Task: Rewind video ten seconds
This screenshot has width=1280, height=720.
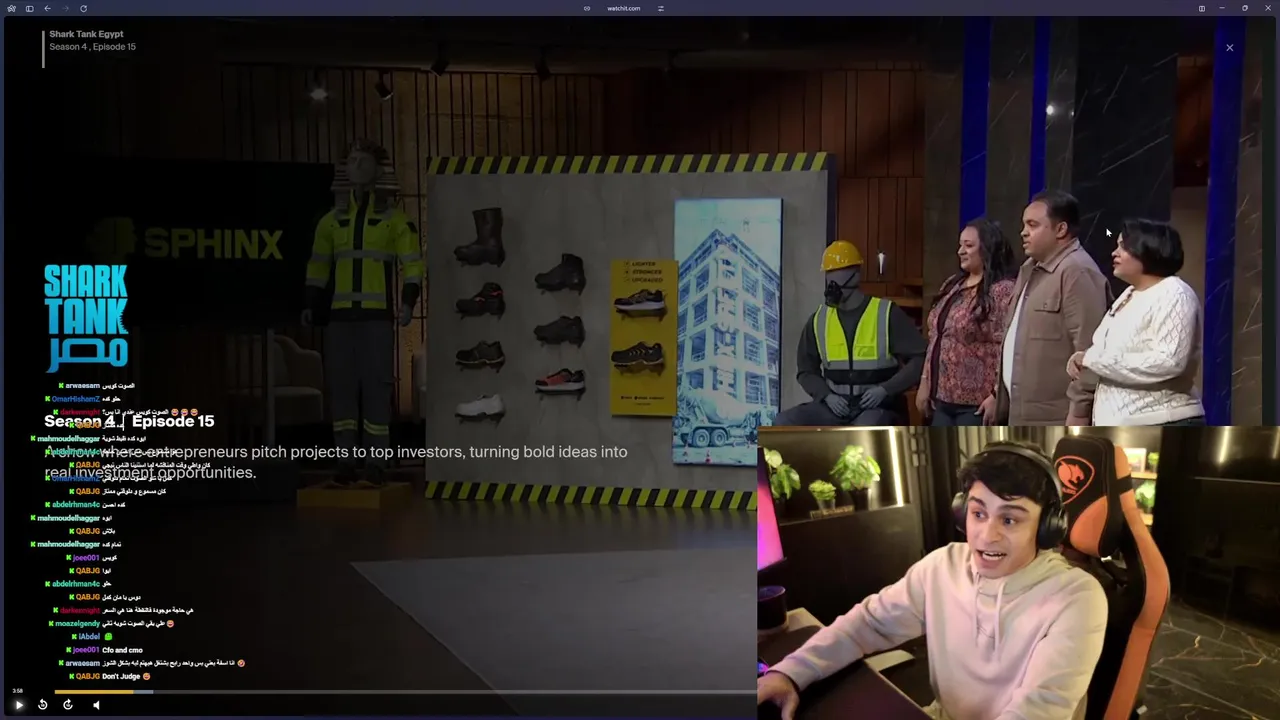Action: [x=42, y=705]
